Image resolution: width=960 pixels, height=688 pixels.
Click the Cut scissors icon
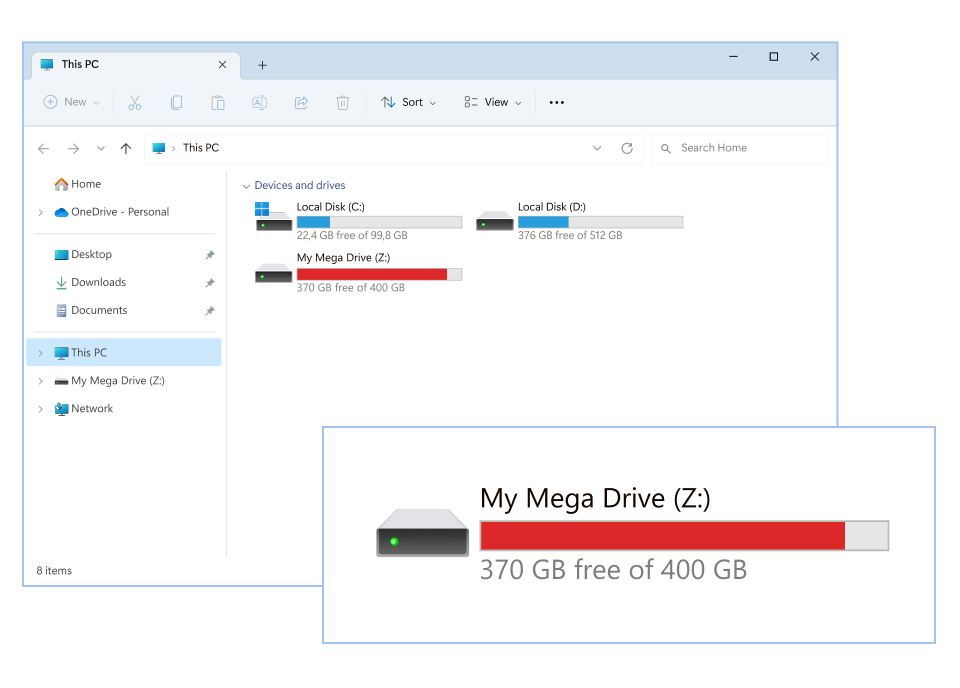pos(135,102)
